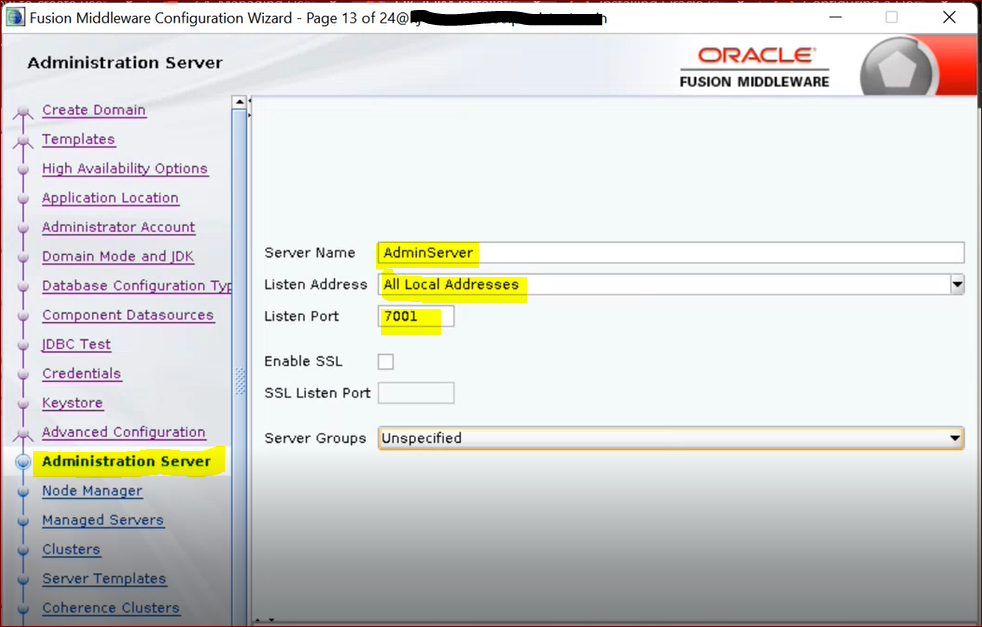
Task: Minimize the Configuration Wizard window
Action: click(x=835, y=18)
